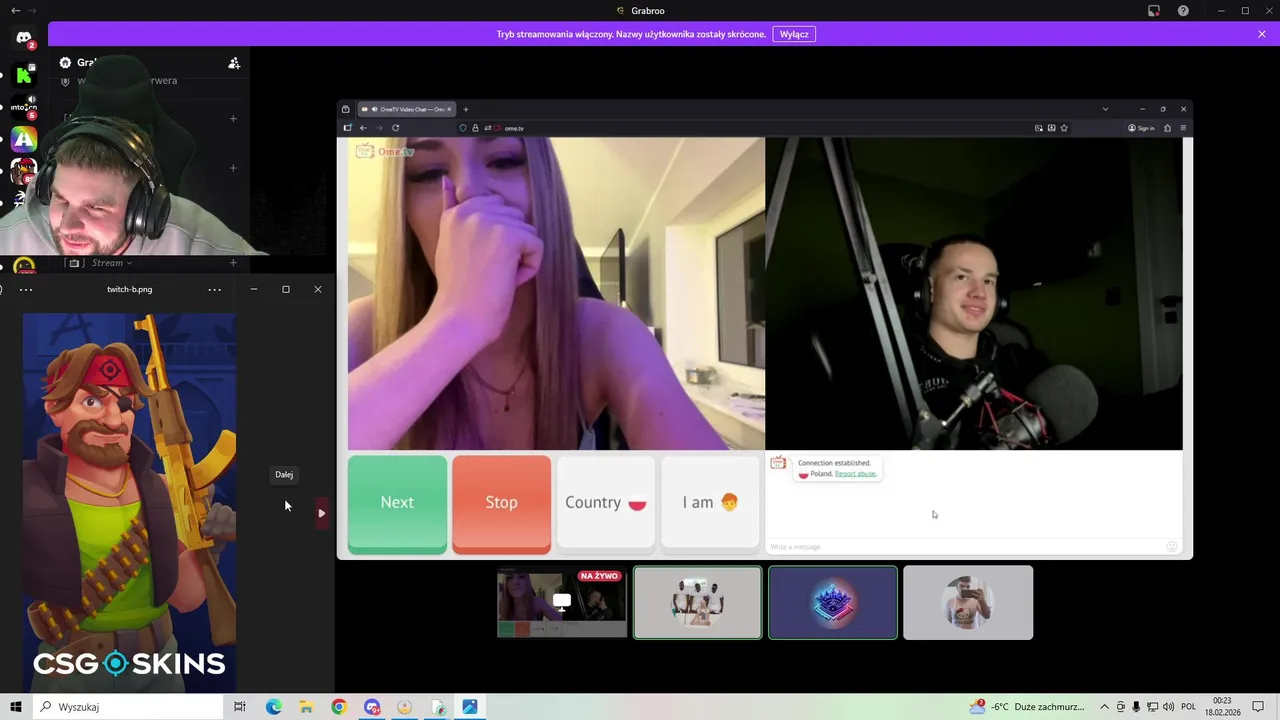Go back in the browser
This screenshot has height=720, width=1280.
(x=363, y=128)
